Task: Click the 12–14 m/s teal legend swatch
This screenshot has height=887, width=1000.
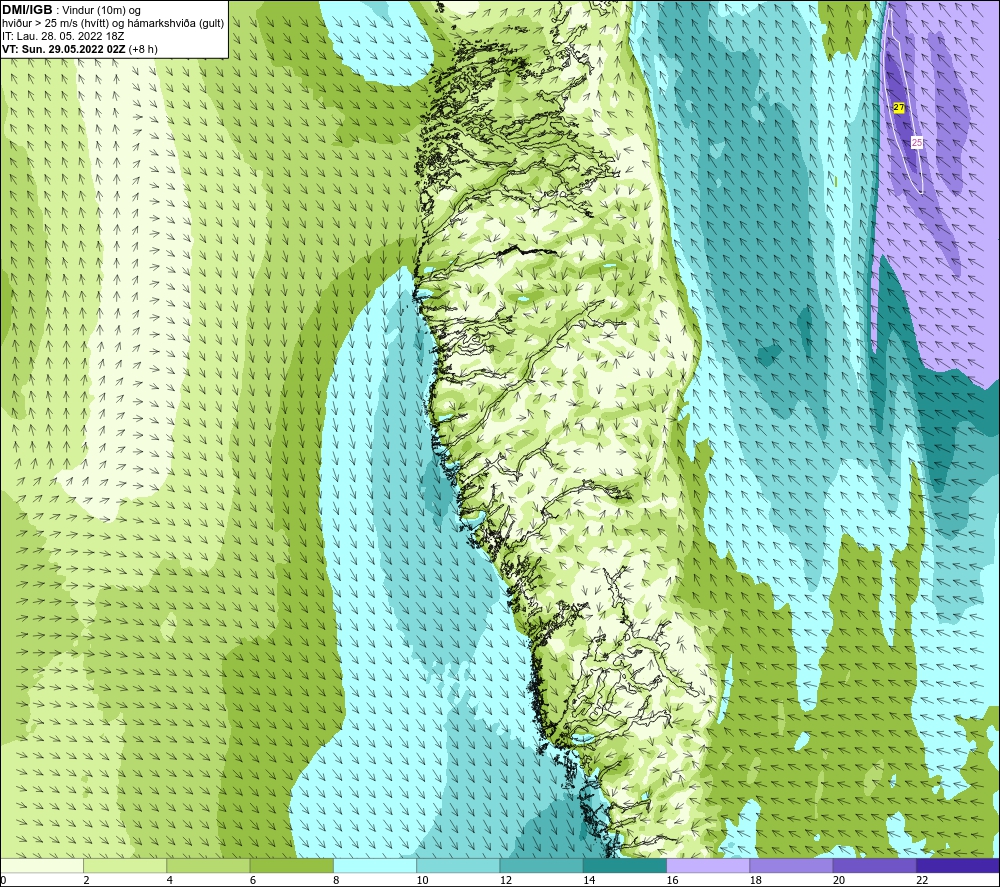Action: [x=541, y=865]
